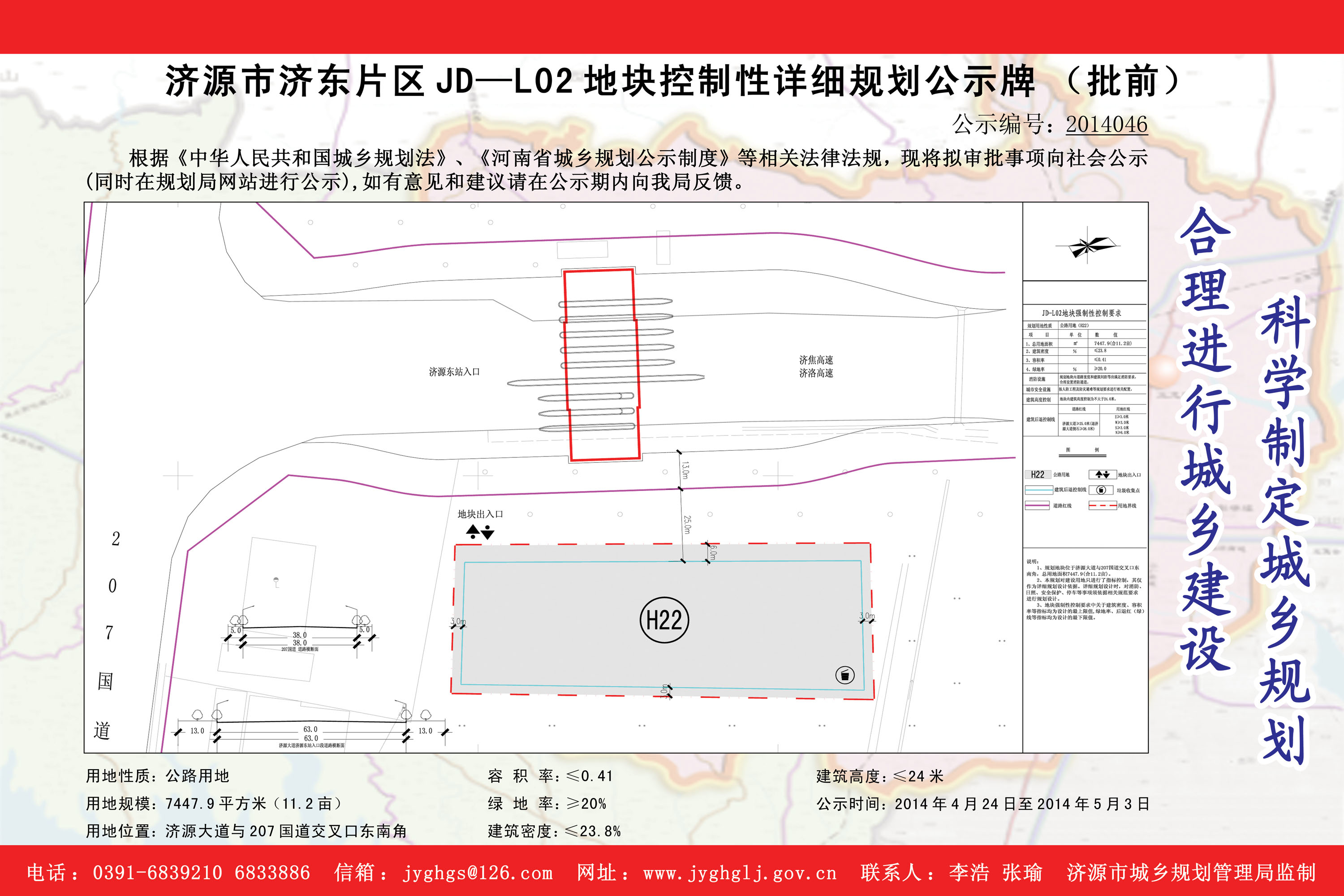Click the （批前） label in title
The width and height of the screenshot is (1344, 896).
click(1124, 81)
